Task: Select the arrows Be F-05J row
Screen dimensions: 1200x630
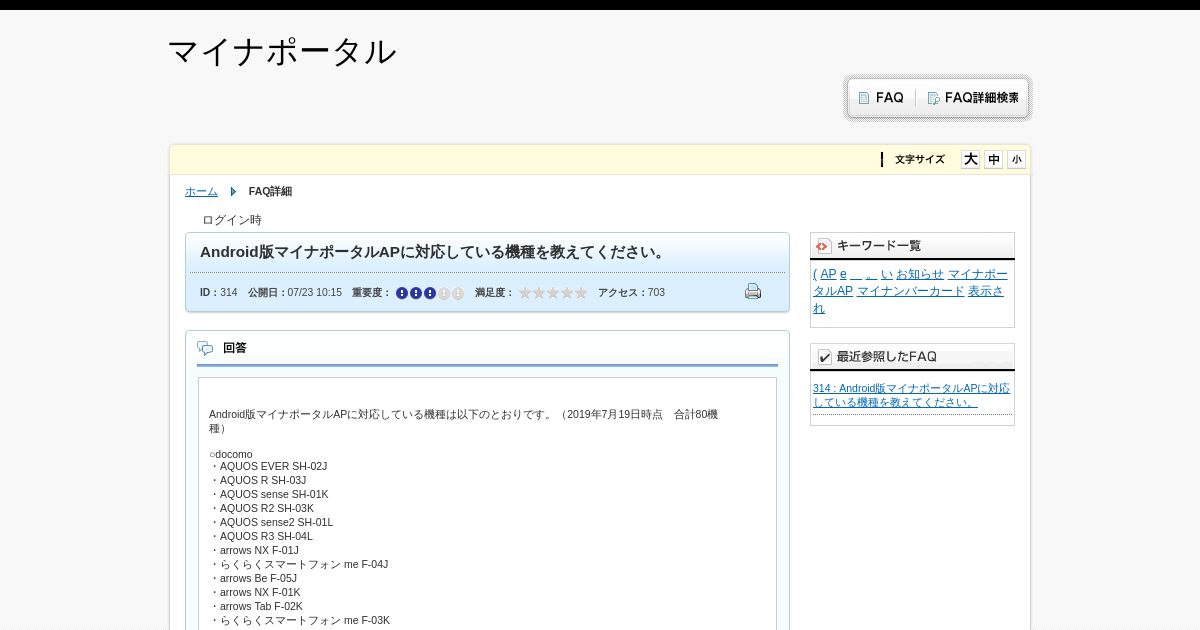Action: pos(253,578)
